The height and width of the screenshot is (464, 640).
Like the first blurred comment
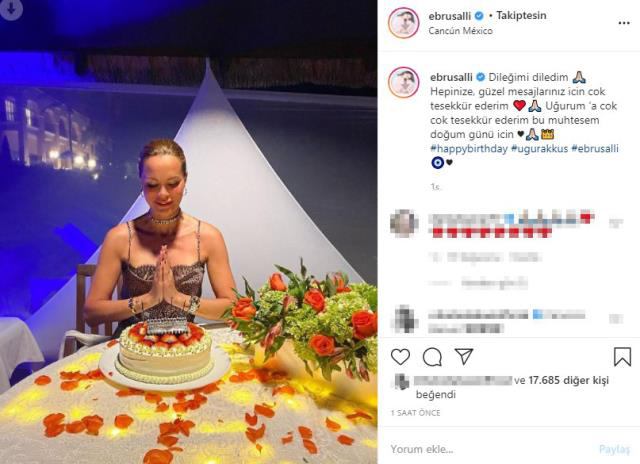(x=616, y=223)
